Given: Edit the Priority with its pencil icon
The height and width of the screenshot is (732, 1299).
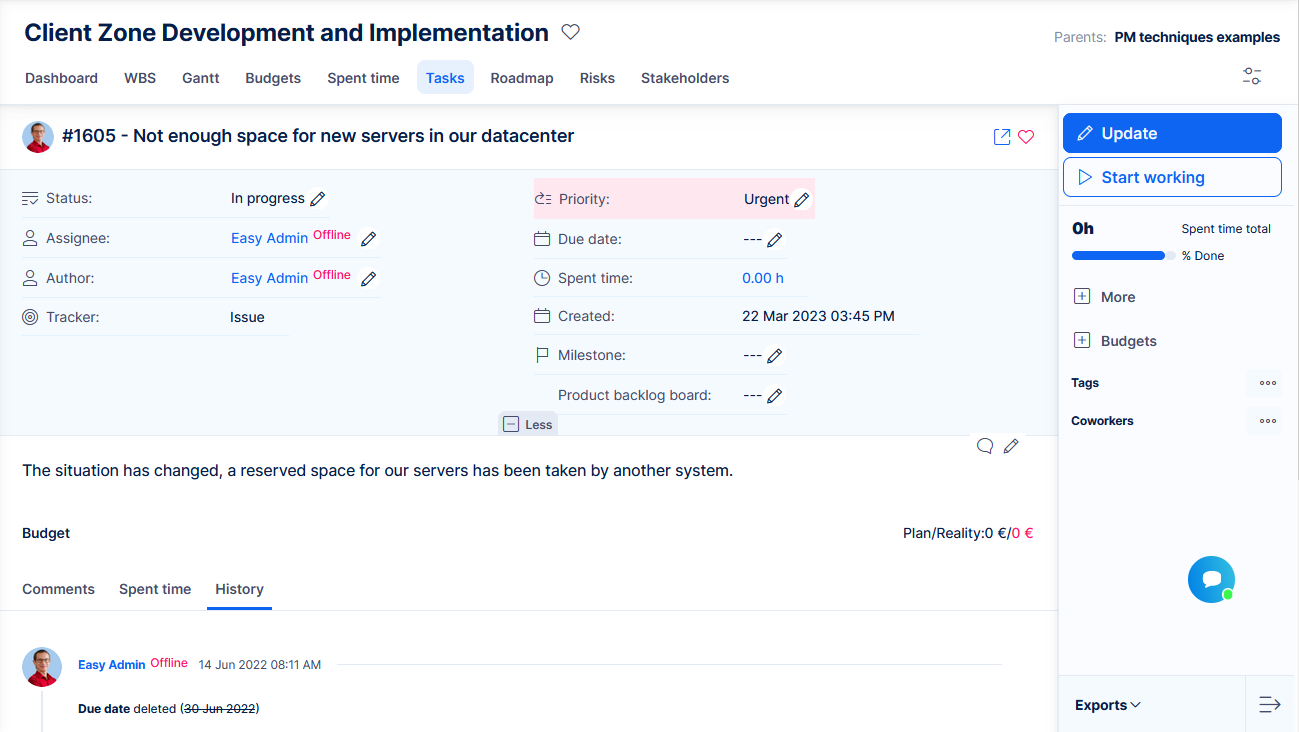Looking at the screenshot, I should click(x=801, y=200).
